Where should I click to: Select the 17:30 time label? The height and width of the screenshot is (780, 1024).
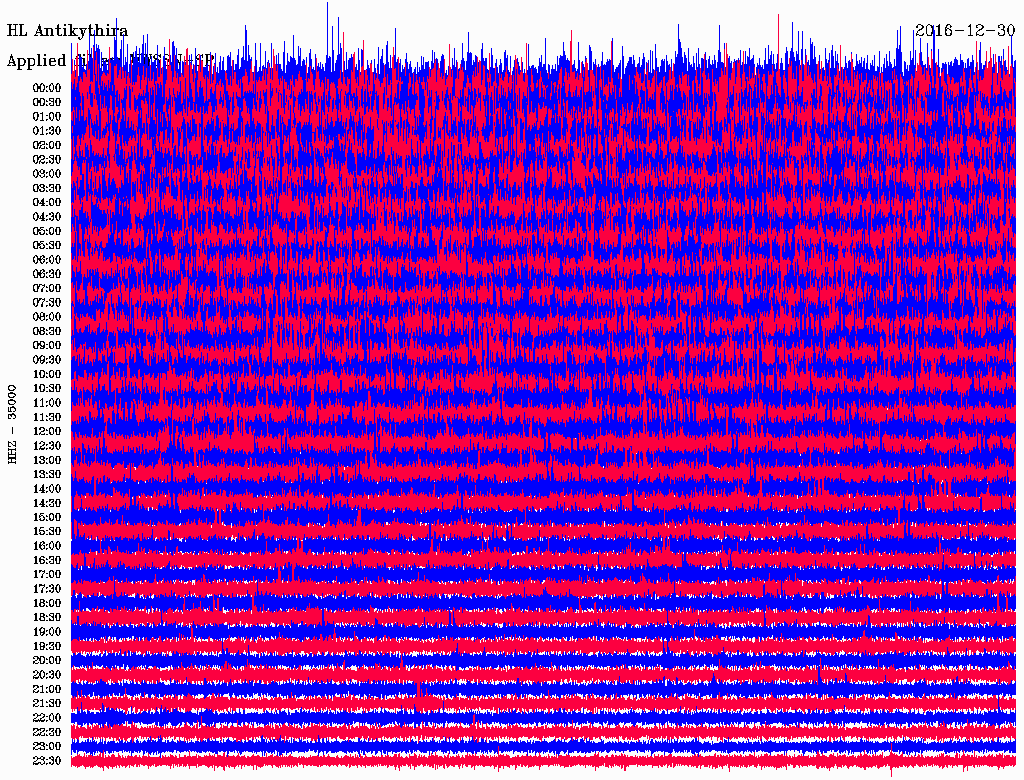[46, 589]
